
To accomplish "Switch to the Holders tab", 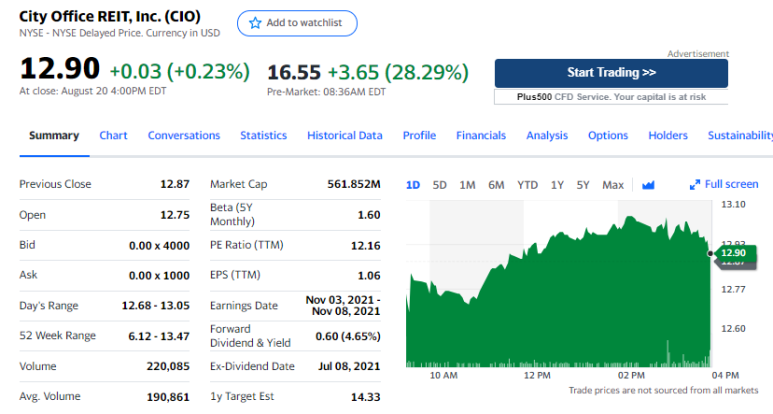I will click(x=668, y=136).
